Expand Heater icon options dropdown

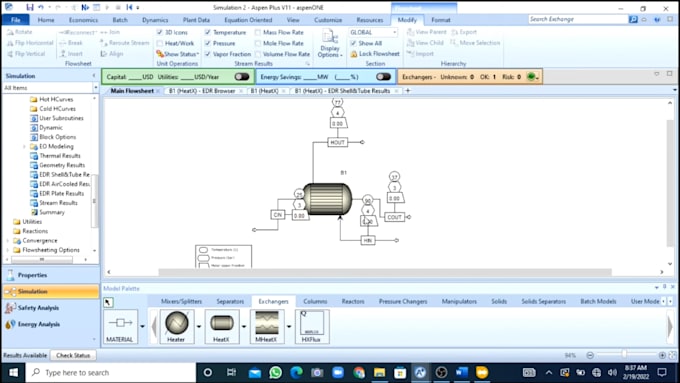(x=199, y=326)
